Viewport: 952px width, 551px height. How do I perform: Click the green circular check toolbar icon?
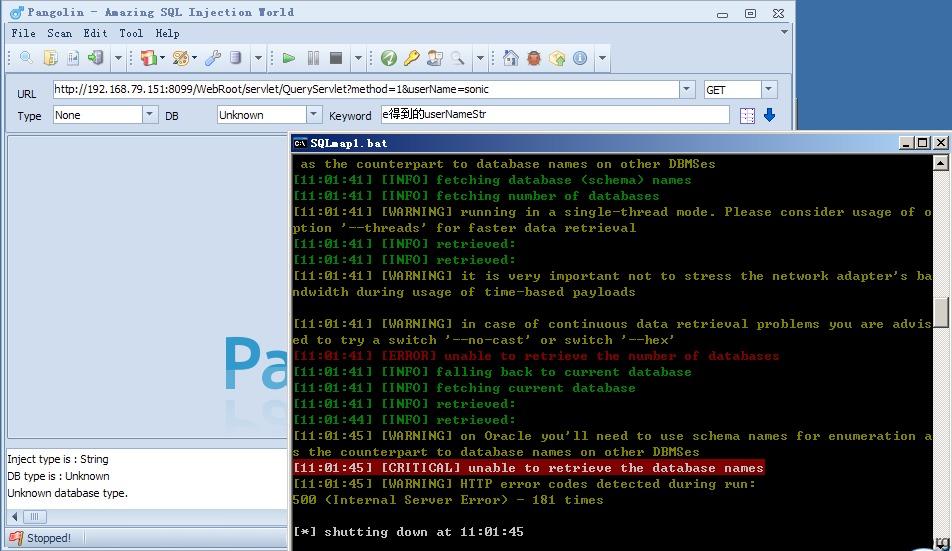click(388, 59)
